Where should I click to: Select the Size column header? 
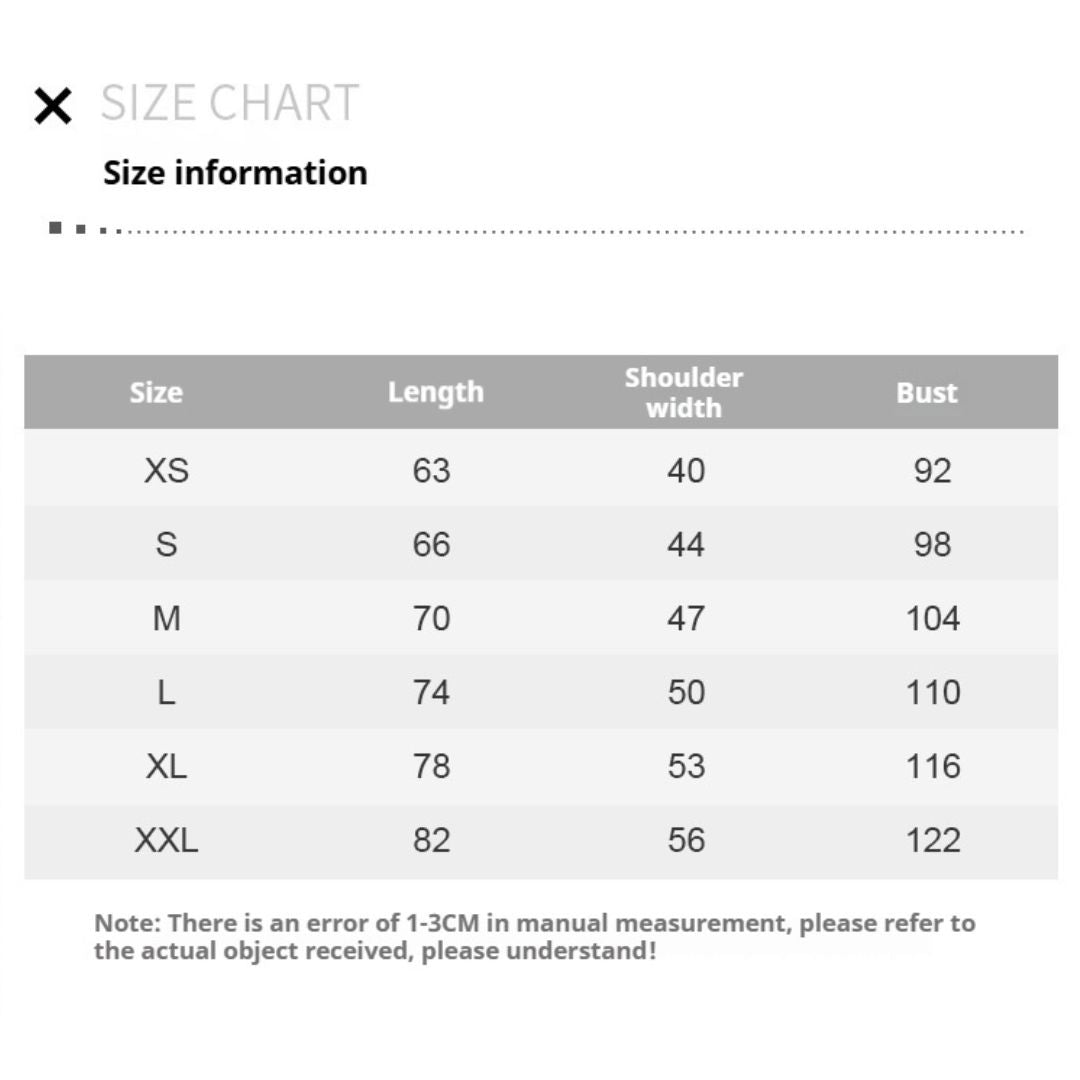tap(156, 392)
